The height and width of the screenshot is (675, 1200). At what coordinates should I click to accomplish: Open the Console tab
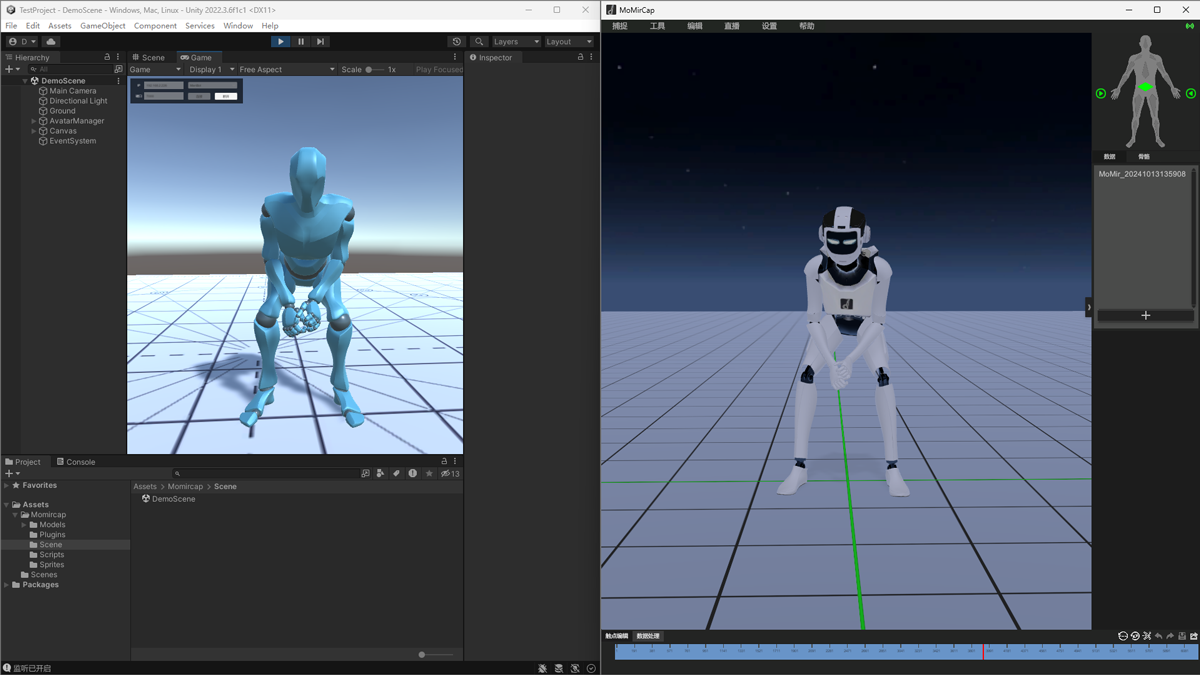click(x=76, y=462)
